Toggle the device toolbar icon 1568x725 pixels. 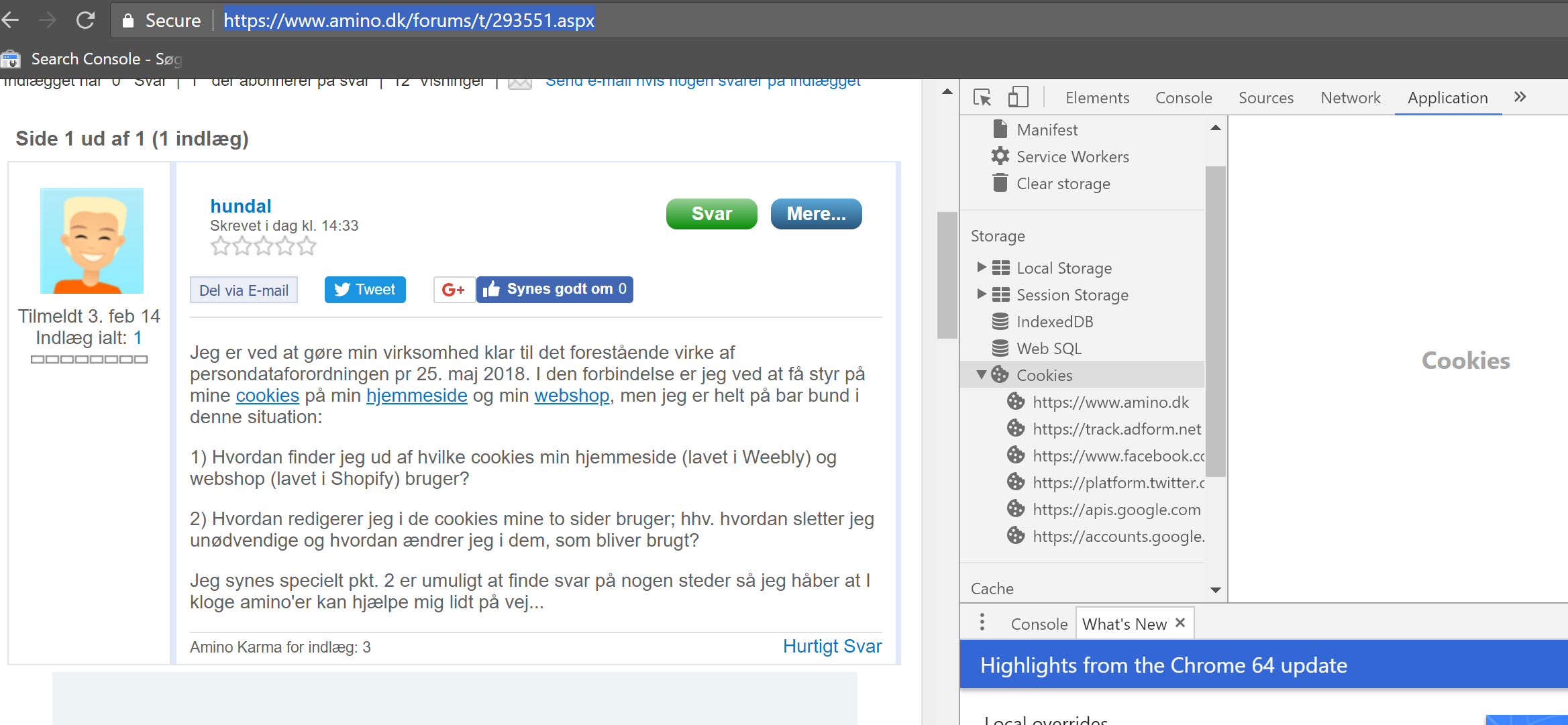(x=1018, y=98)
